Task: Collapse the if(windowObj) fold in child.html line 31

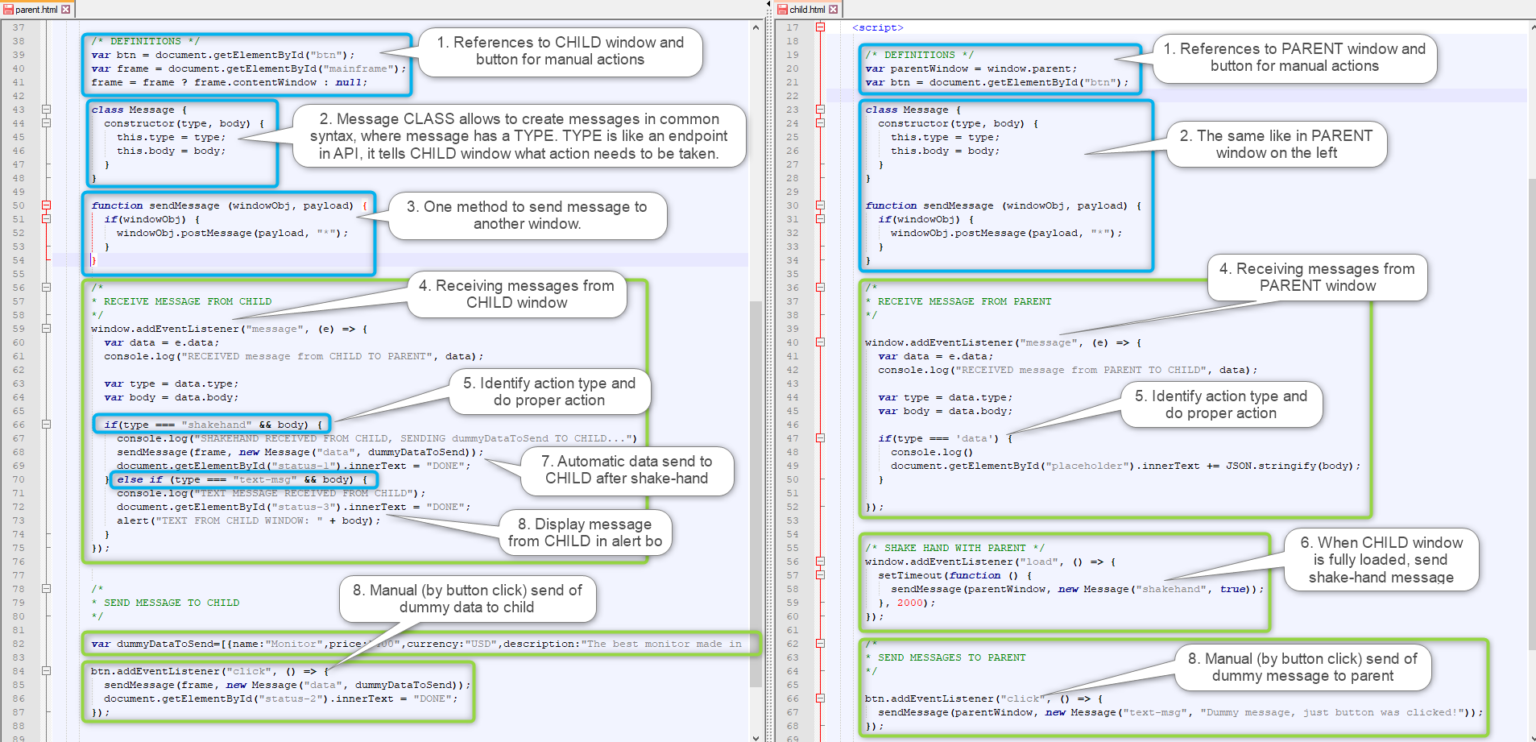Action: coord(823,216)
